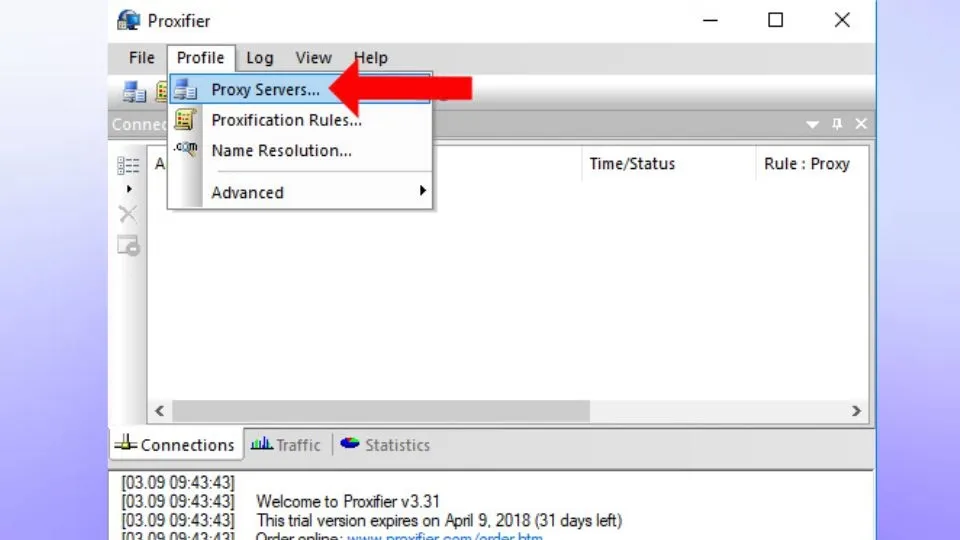
Task: Click the X delete icon in side toolbar
Action: [x=128, y=214]
